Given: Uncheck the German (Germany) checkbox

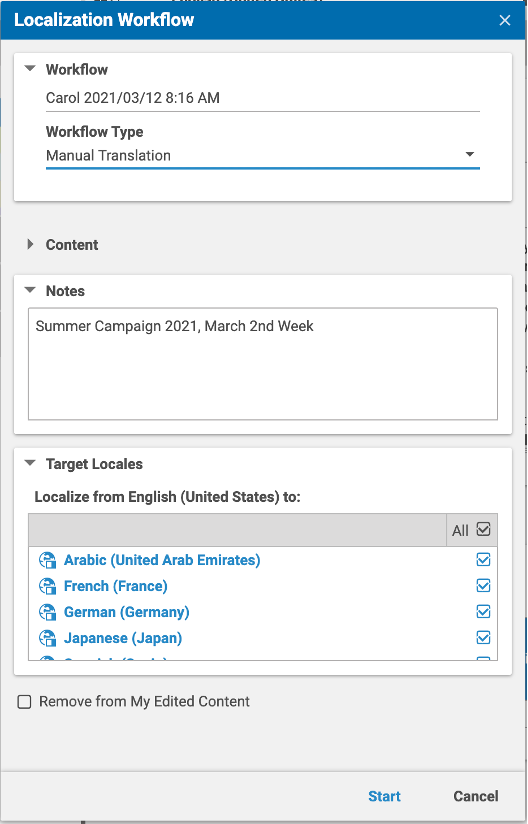Looking at the screenshot, I should tap(483, 612).
